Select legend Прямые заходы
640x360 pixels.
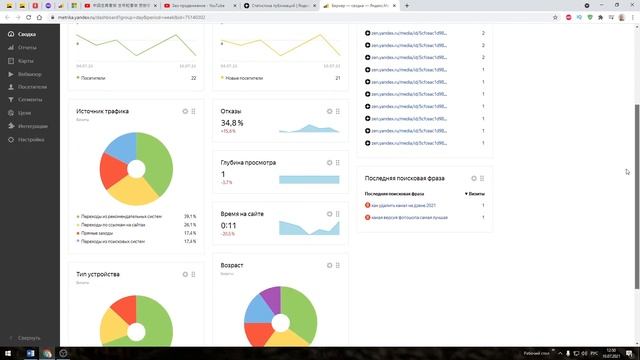point(97,233)
